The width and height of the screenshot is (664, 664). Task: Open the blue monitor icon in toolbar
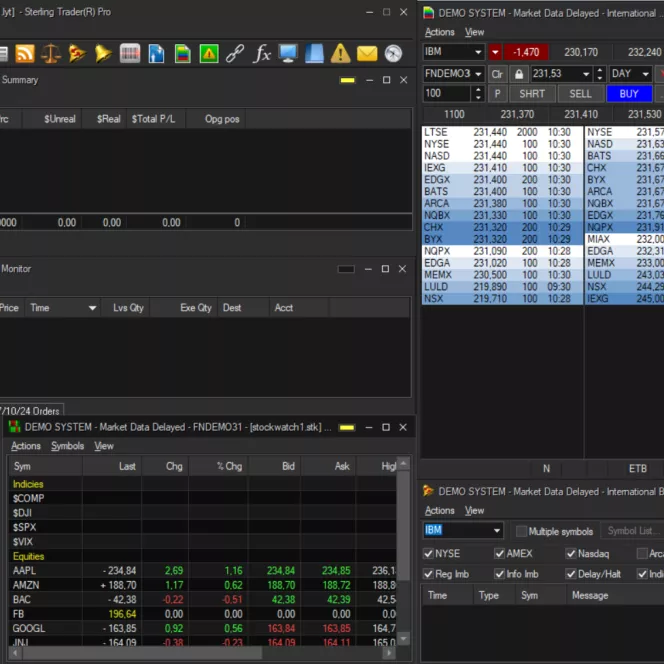click(288, 54)
